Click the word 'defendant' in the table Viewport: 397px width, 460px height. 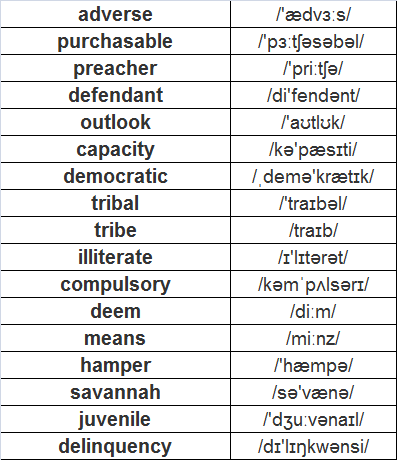click(x=115, y=95)
